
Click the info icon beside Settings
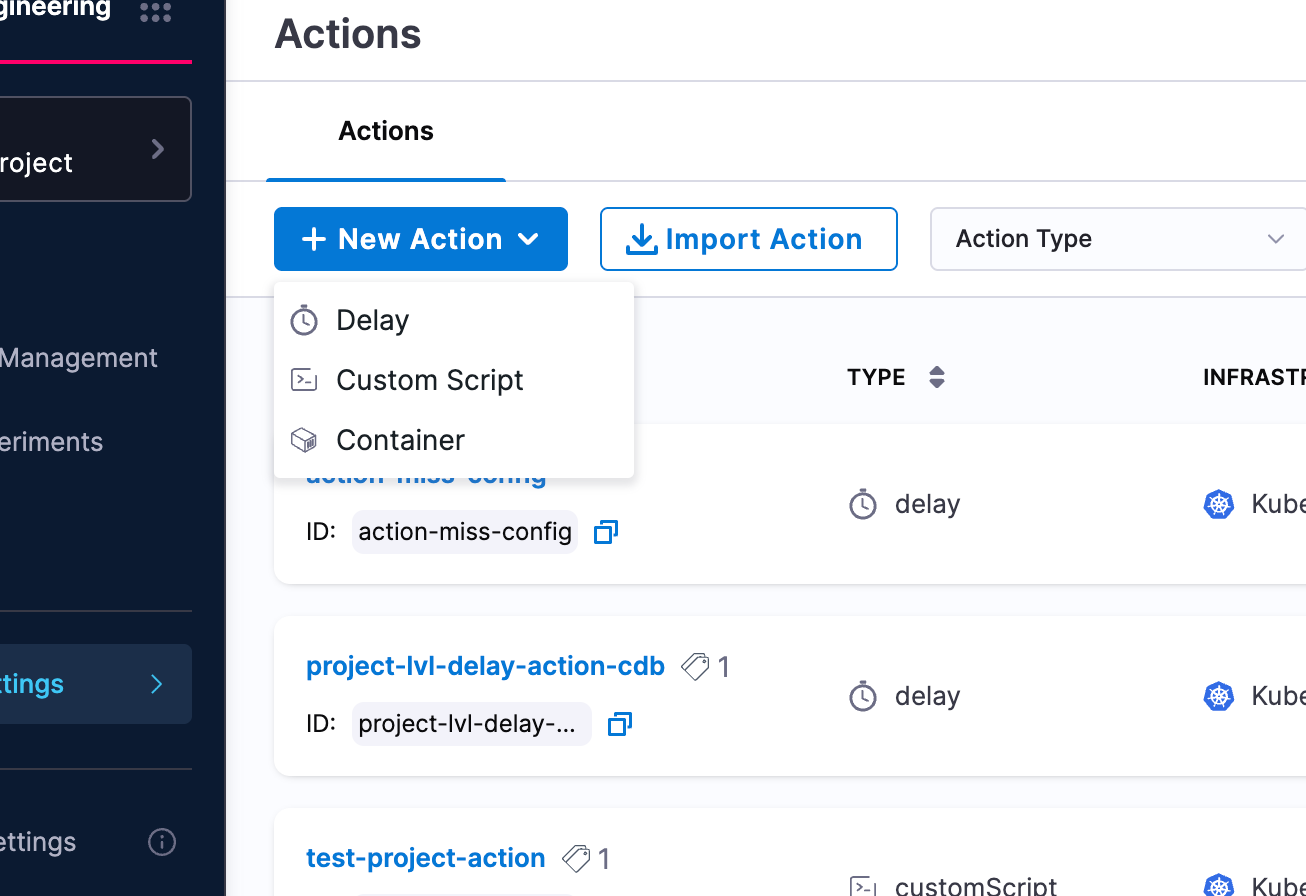pyautogui.click(x=161, y=842)
